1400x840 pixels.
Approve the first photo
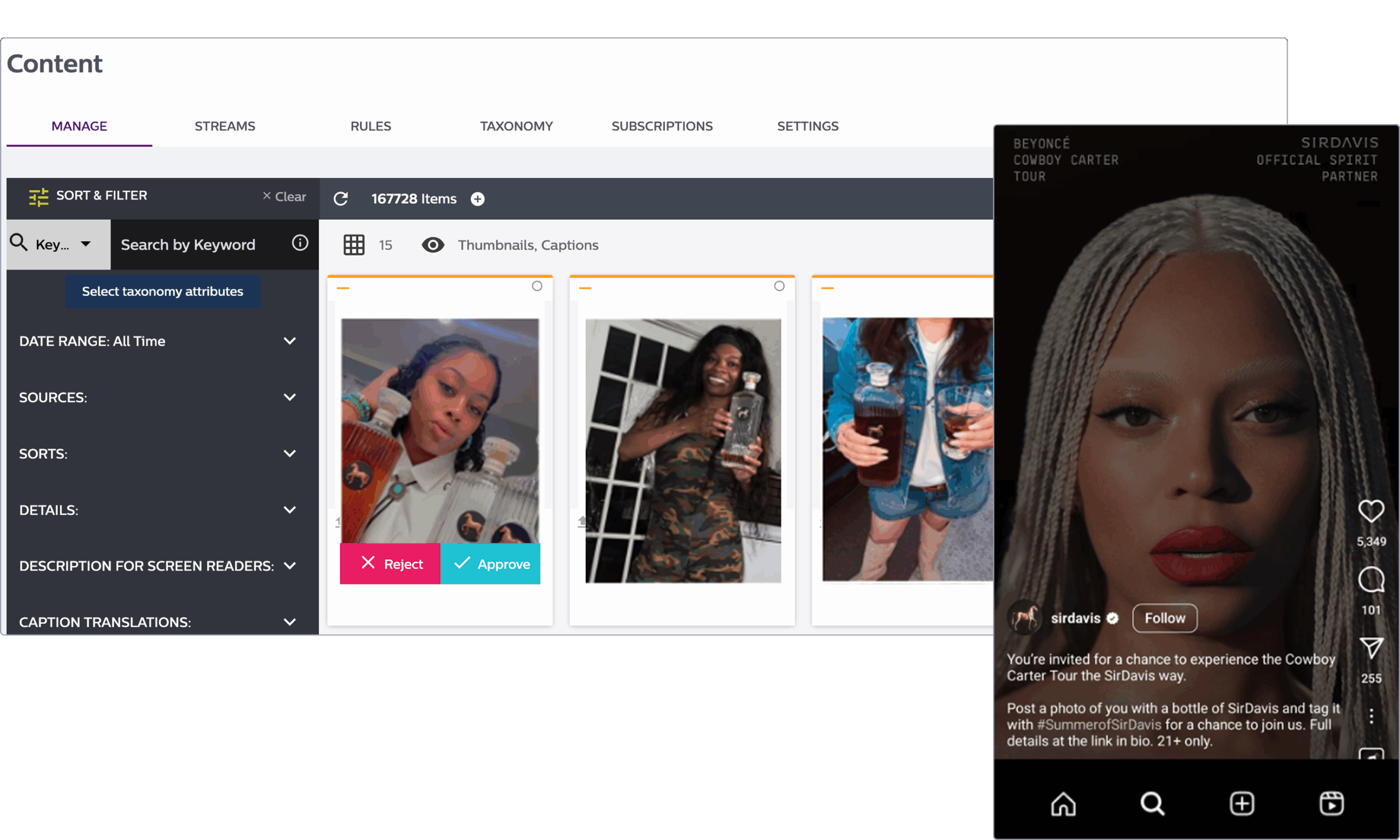click(x=491, y=564)
